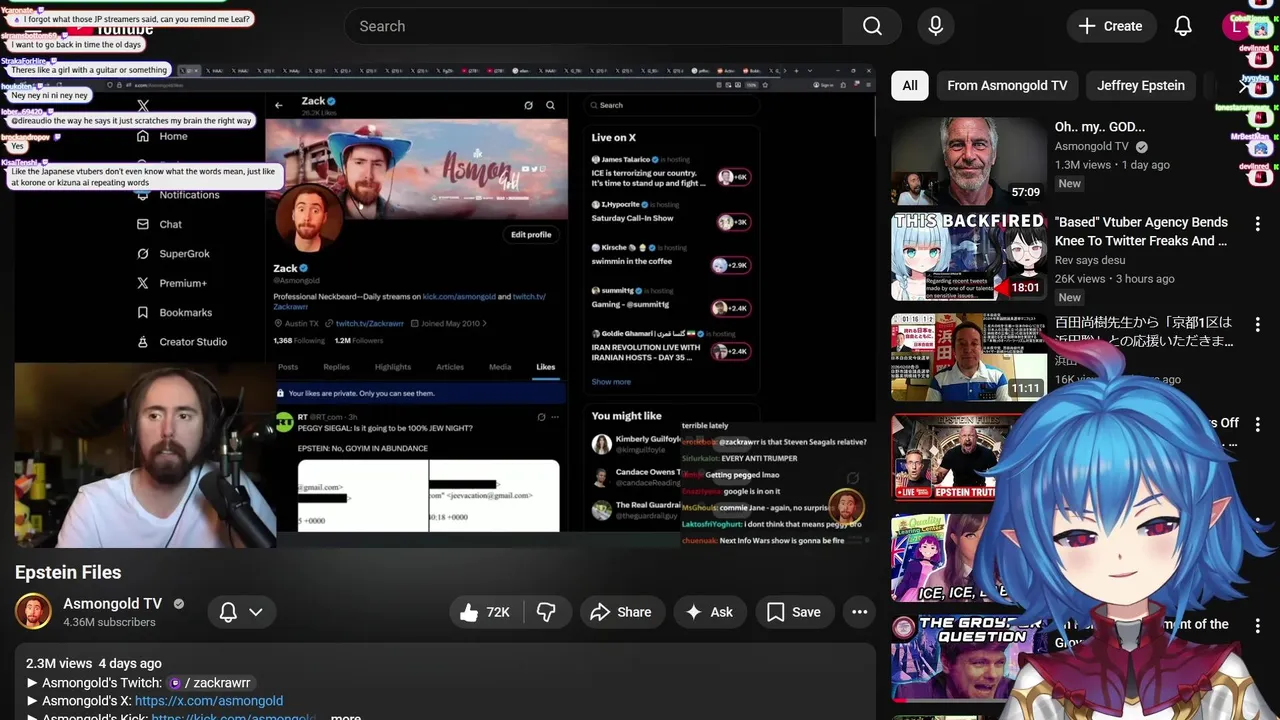Image resolution: width=1280 pixels, height=720 pixels.
Task: Click the YouTube search magnifier button
Action: (x=872, y=26)
